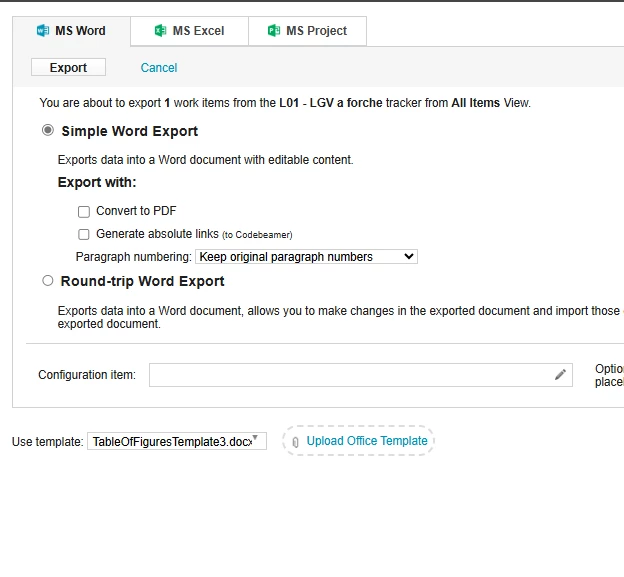The image size is (624, 577).
Task: Click the Project icon on the third tab
Action: (x=274, y=31)
